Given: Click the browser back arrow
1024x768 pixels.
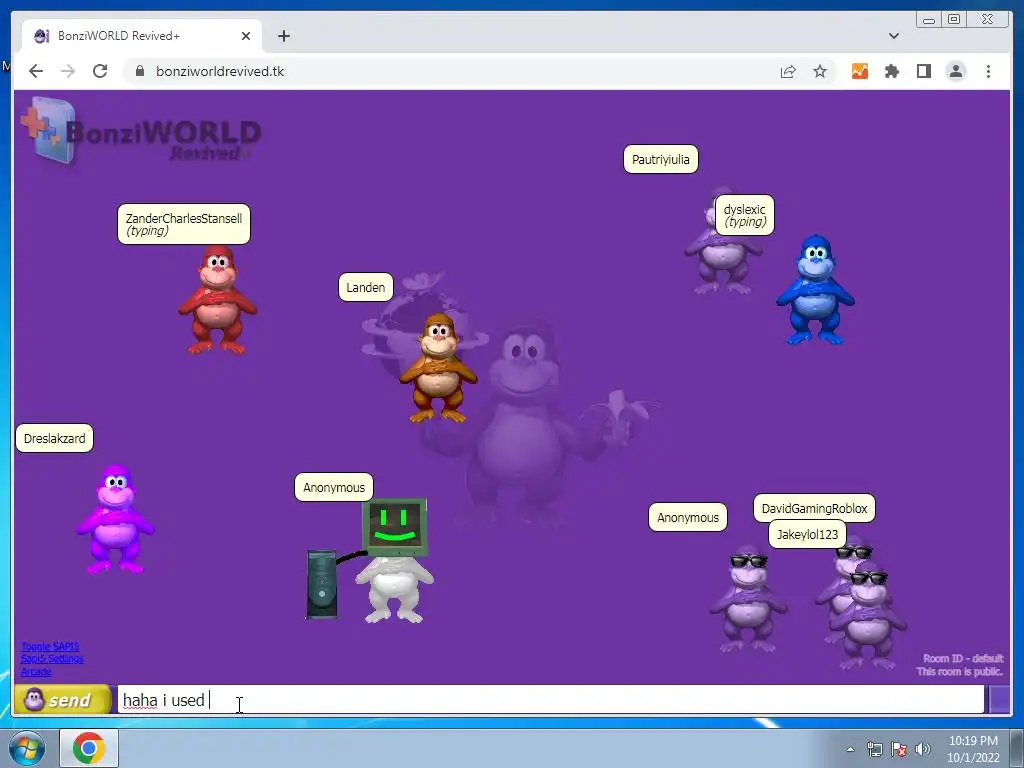Looking at the screenshot, I should point(36,71).
